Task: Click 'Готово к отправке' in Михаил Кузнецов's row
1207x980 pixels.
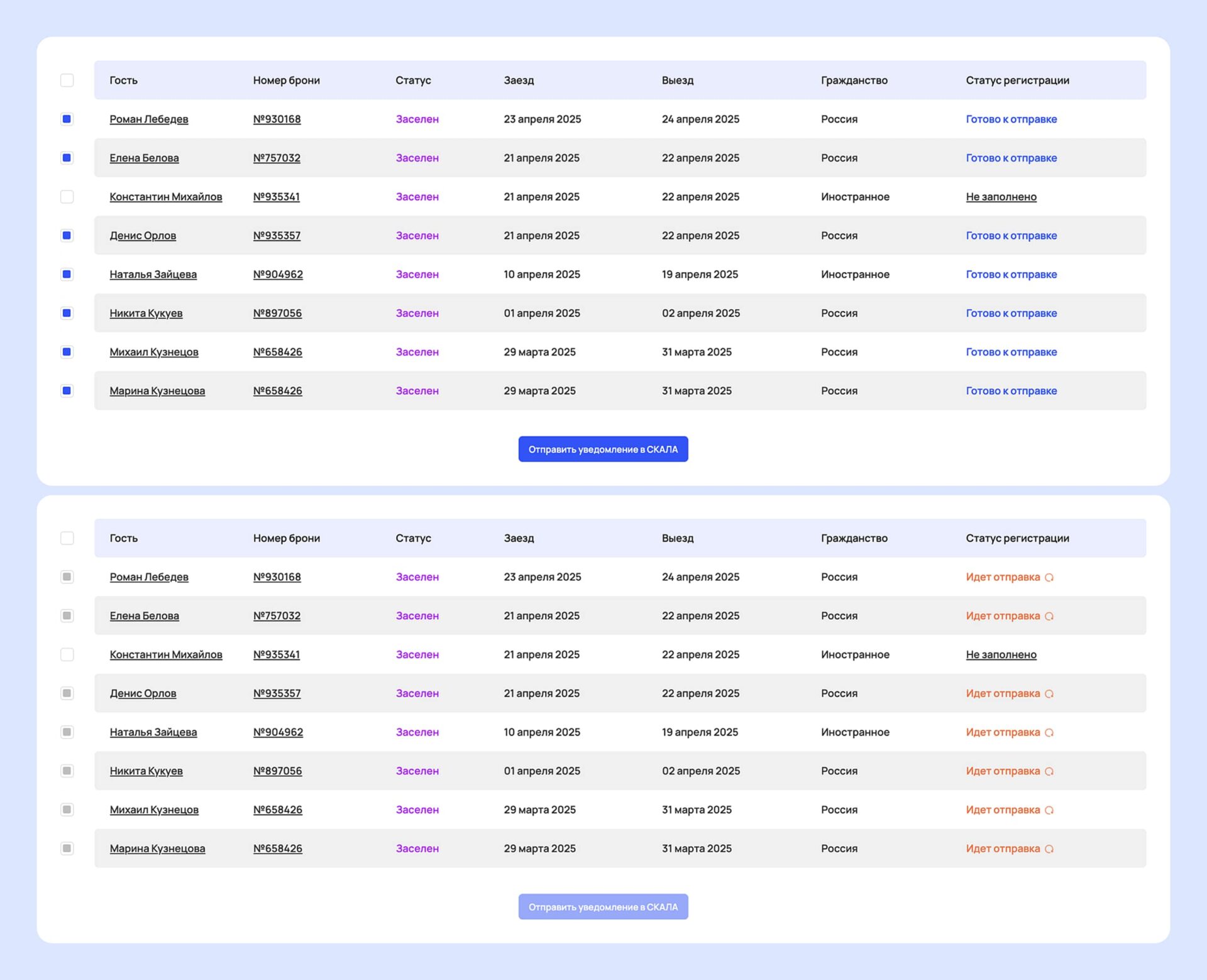Action: pyautogui.click(x=1011, y=352)
